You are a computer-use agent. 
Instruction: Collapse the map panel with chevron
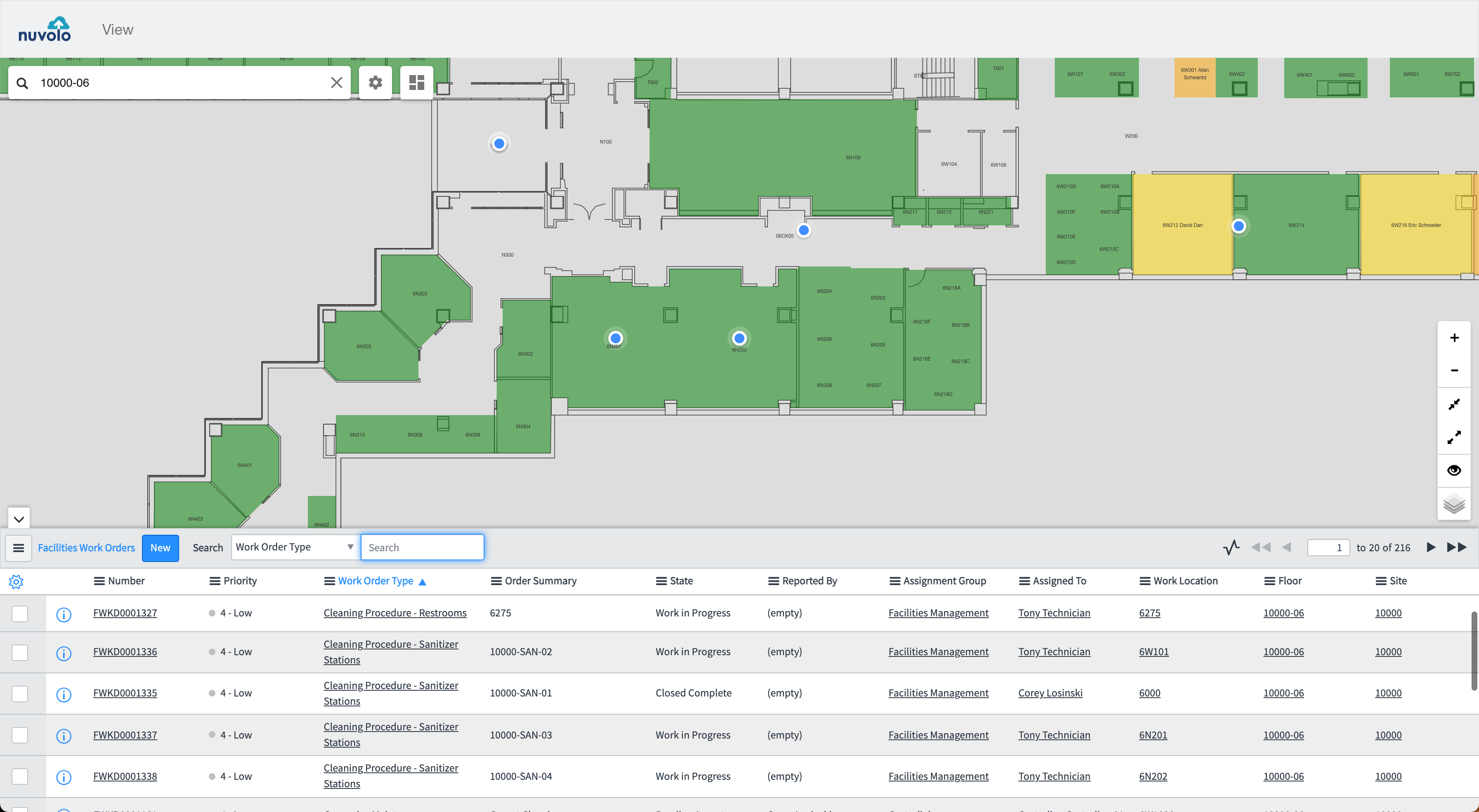(19, 519)
